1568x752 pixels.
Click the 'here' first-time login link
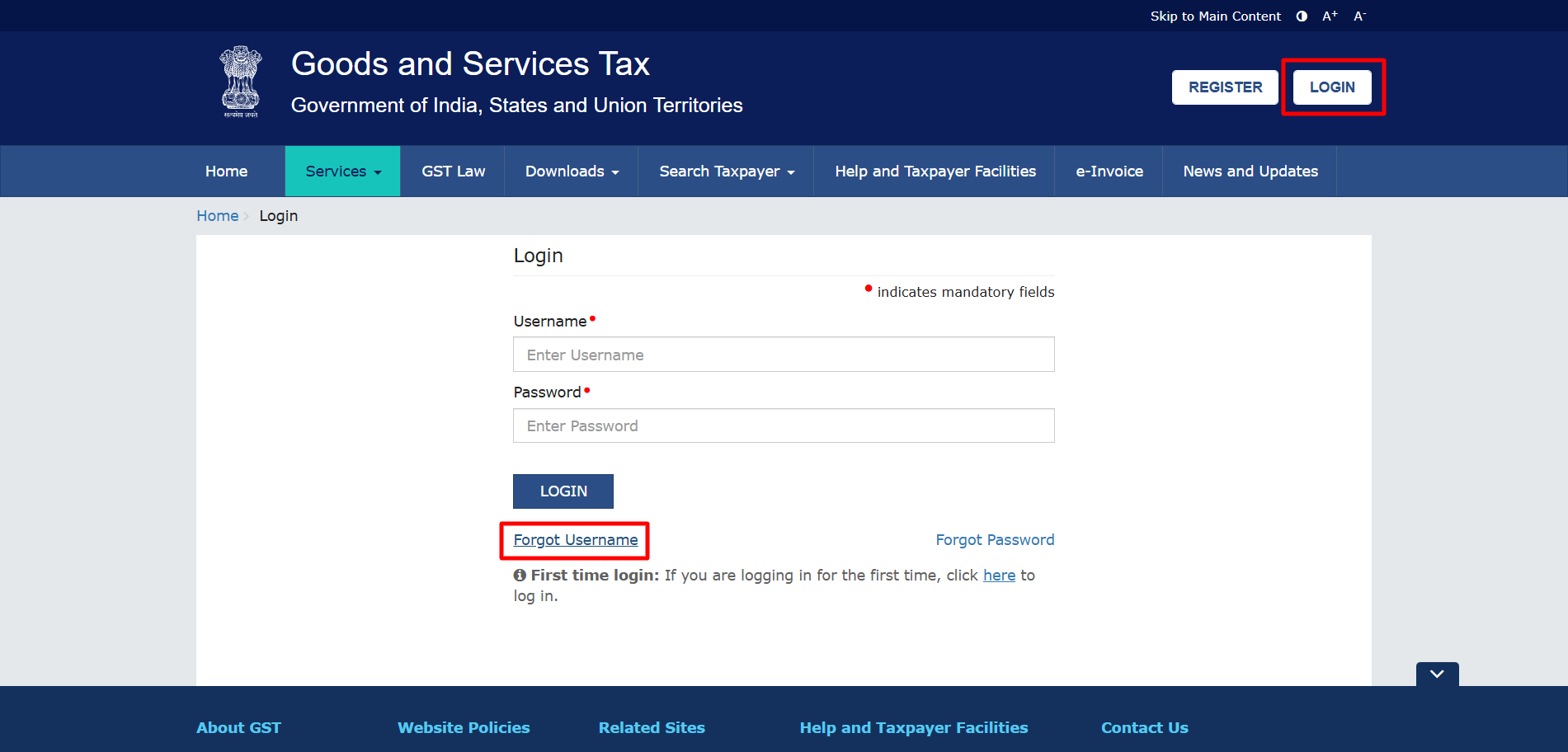pos(999,576)
